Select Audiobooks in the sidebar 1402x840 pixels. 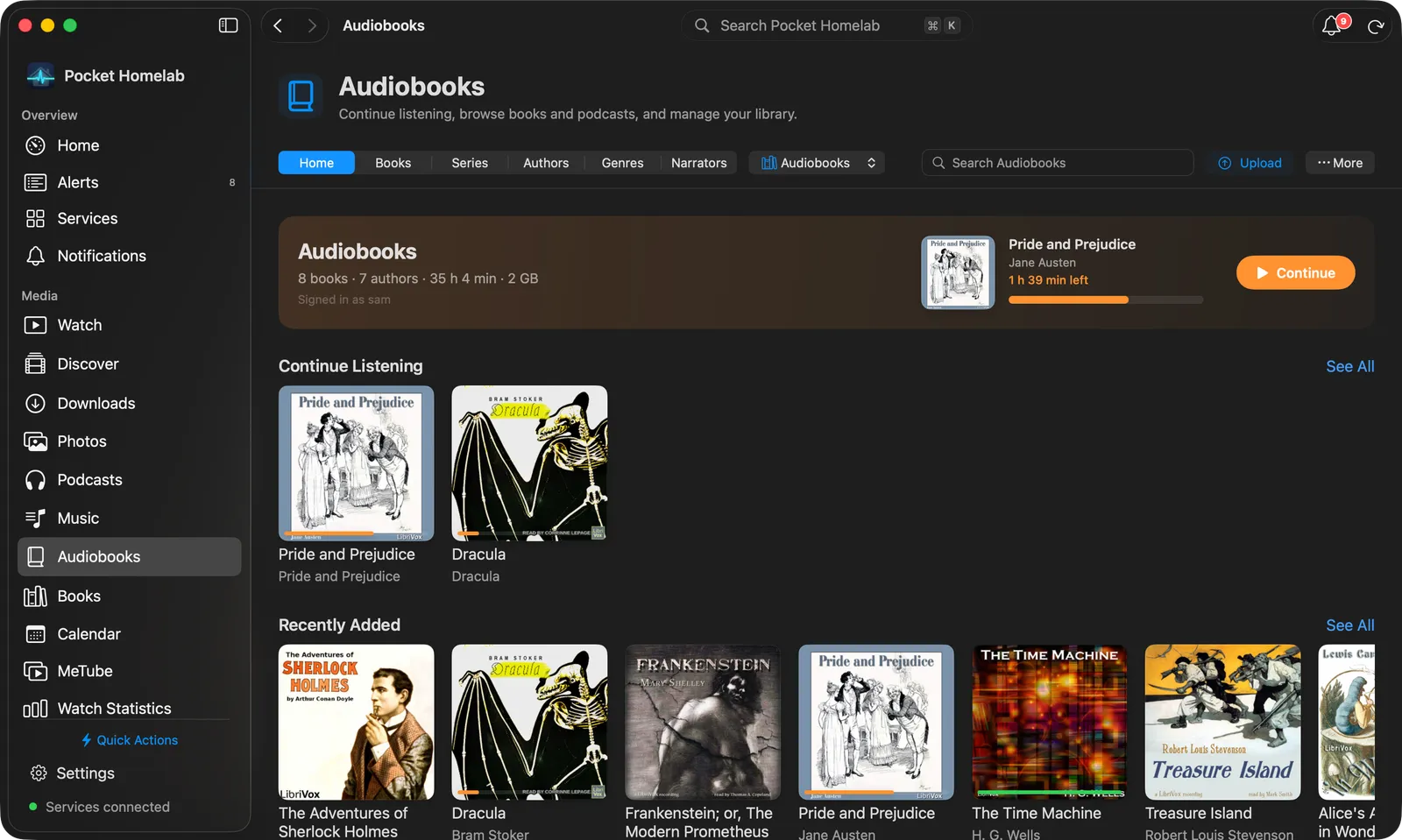pos(130,556)
